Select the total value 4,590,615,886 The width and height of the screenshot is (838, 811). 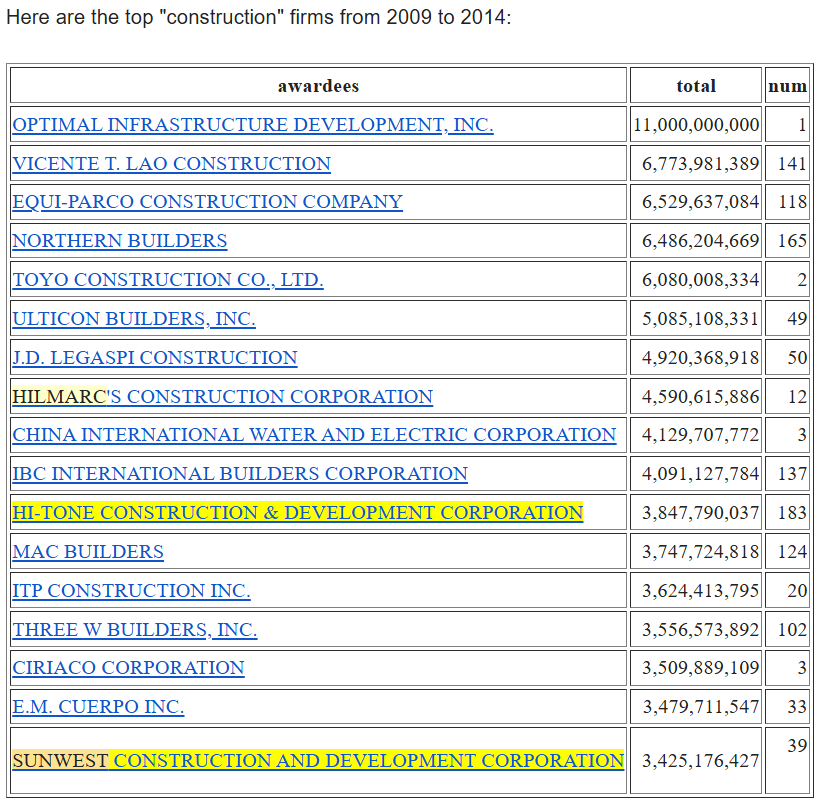pos(700,397)
